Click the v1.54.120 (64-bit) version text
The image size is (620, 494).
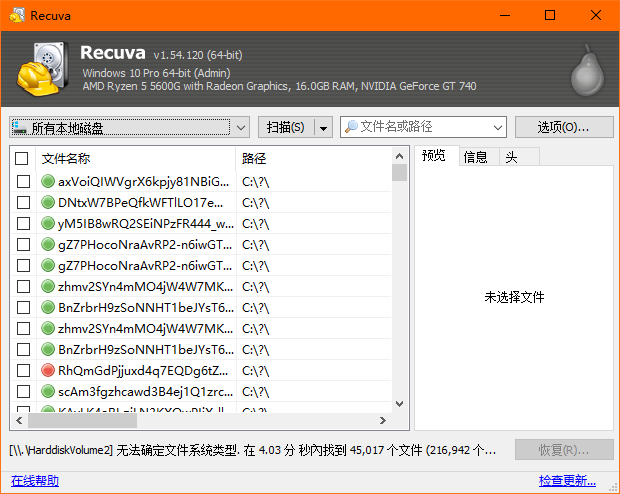click(198, 55)
